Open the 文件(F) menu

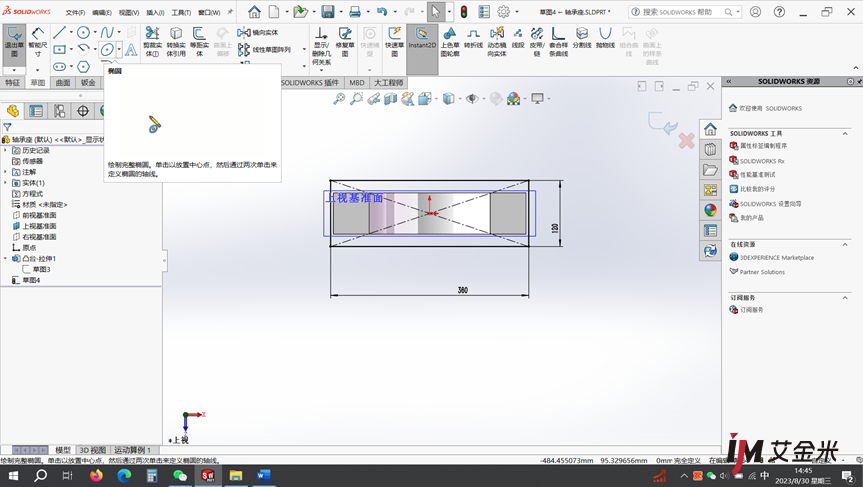point(75,12)
